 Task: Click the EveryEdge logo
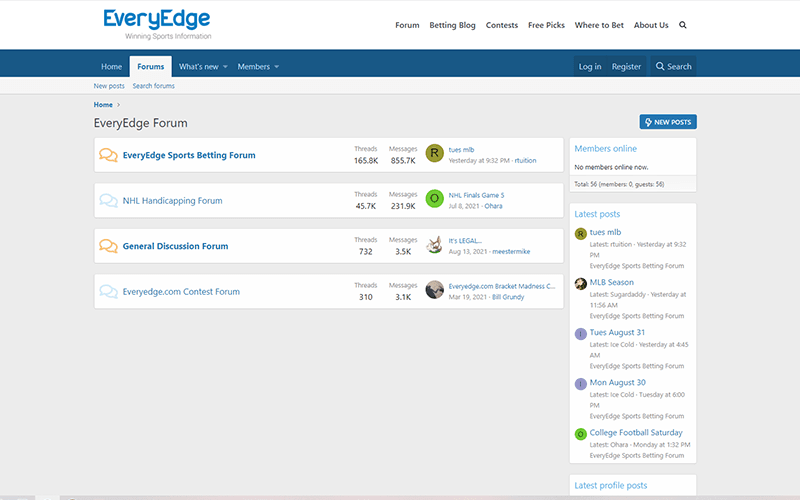(157, 24)
